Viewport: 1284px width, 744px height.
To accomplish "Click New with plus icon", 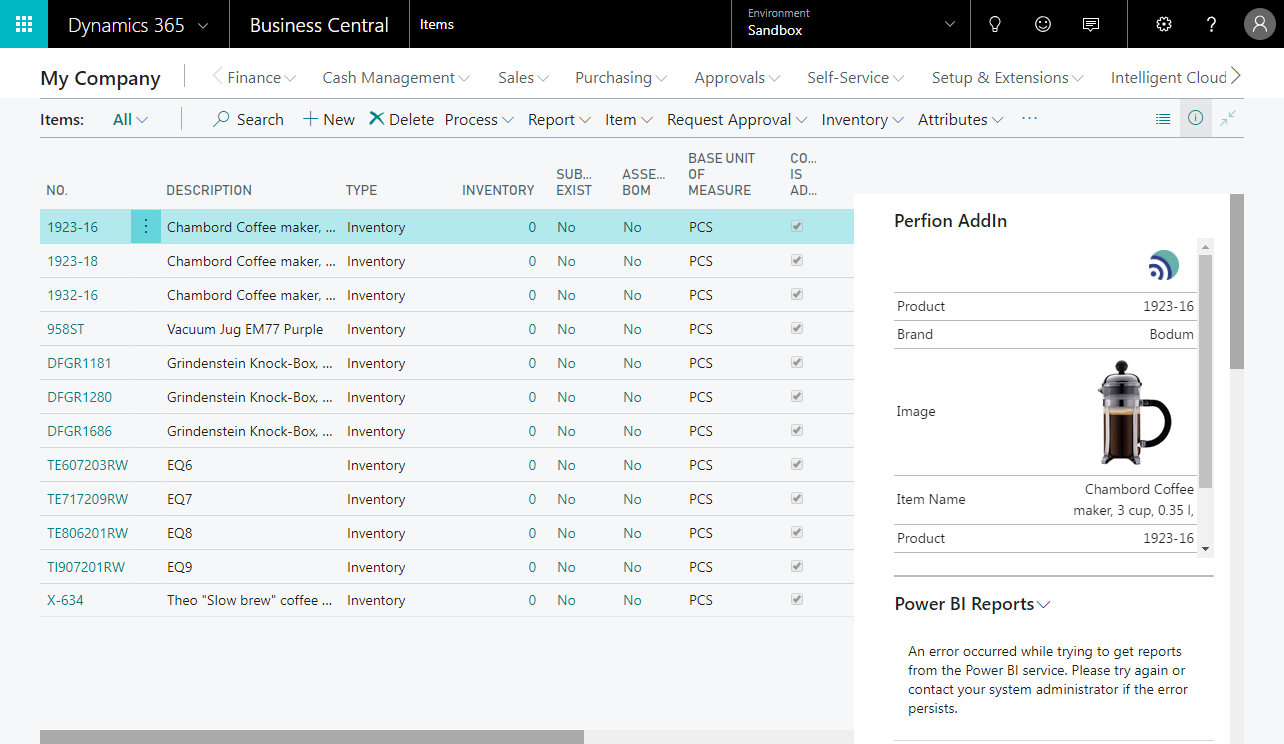I will [329, 119].
